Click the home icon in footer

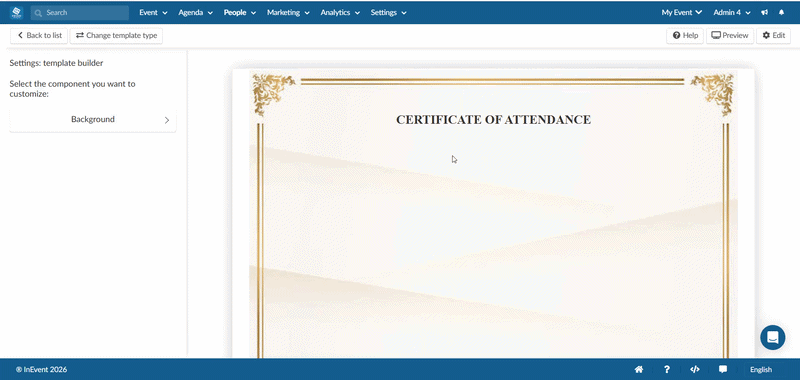click(639, 369)
